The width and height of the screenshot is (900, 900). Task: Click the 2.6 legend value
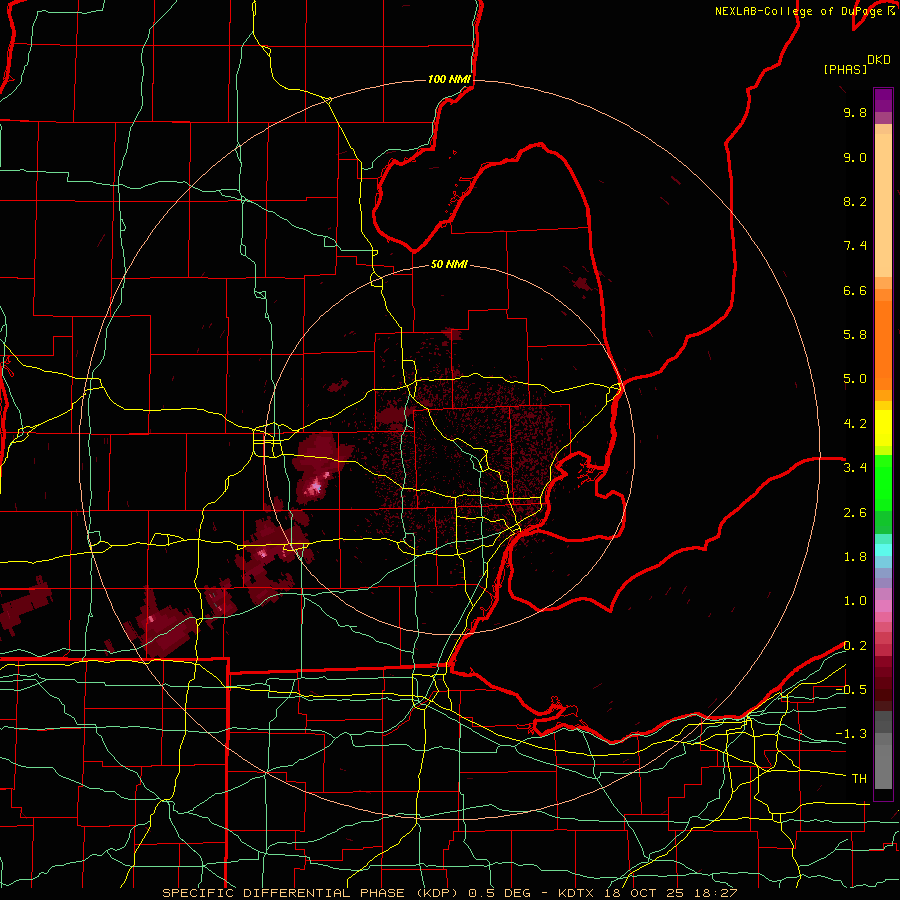(x=855, y=513)
